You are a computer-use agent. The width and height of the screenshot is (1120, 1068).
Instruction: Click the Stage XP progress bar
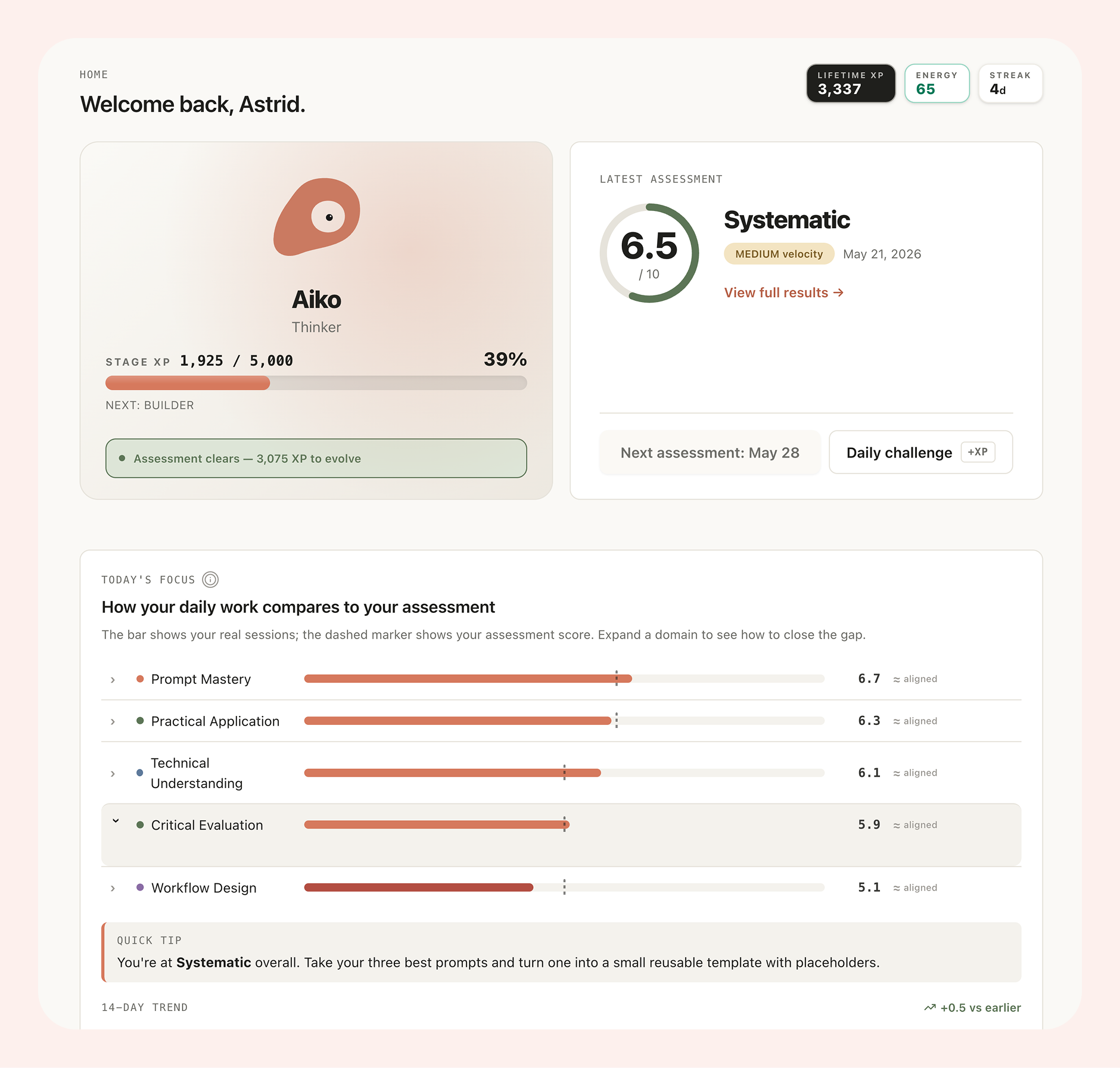(316, 383)
